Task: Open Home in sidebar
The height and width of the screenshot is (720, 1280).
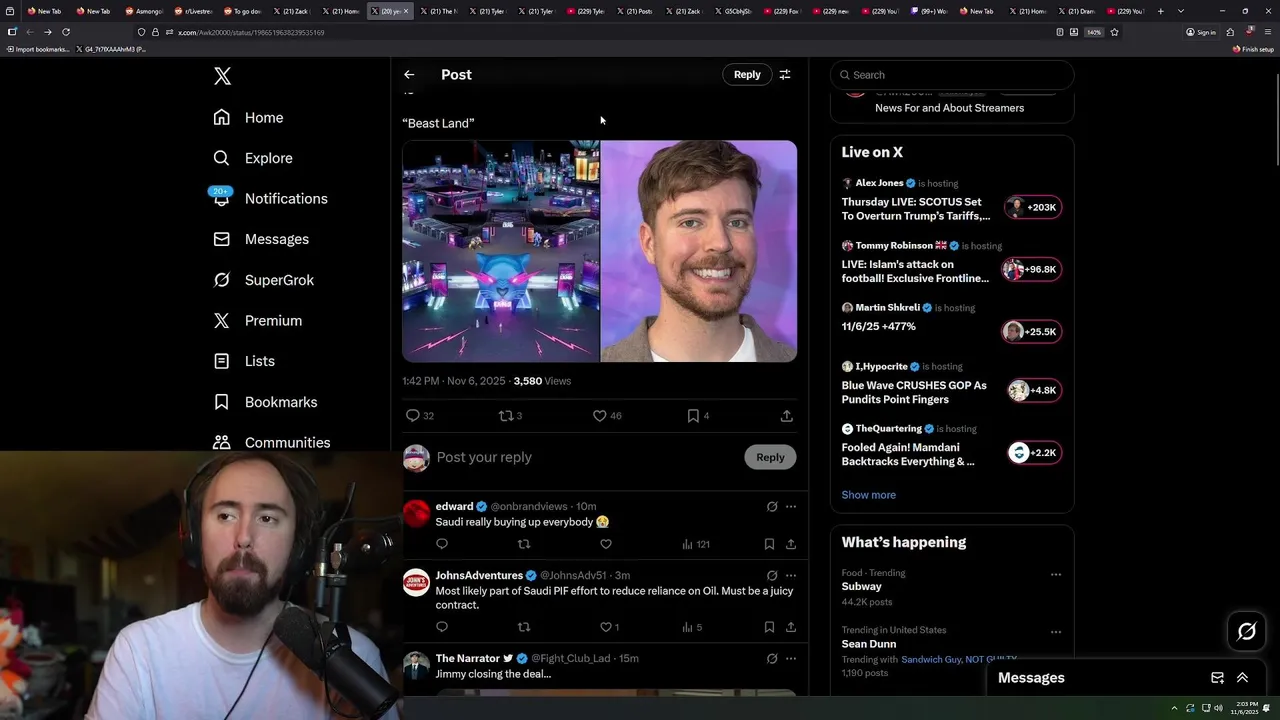Action: point(249,118)
